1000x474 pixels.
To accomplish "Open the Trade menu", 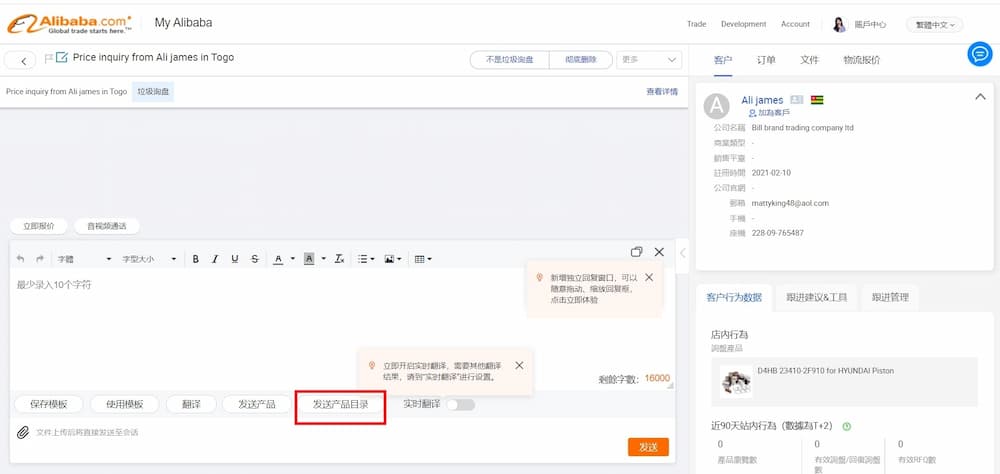I will [696, 24].
